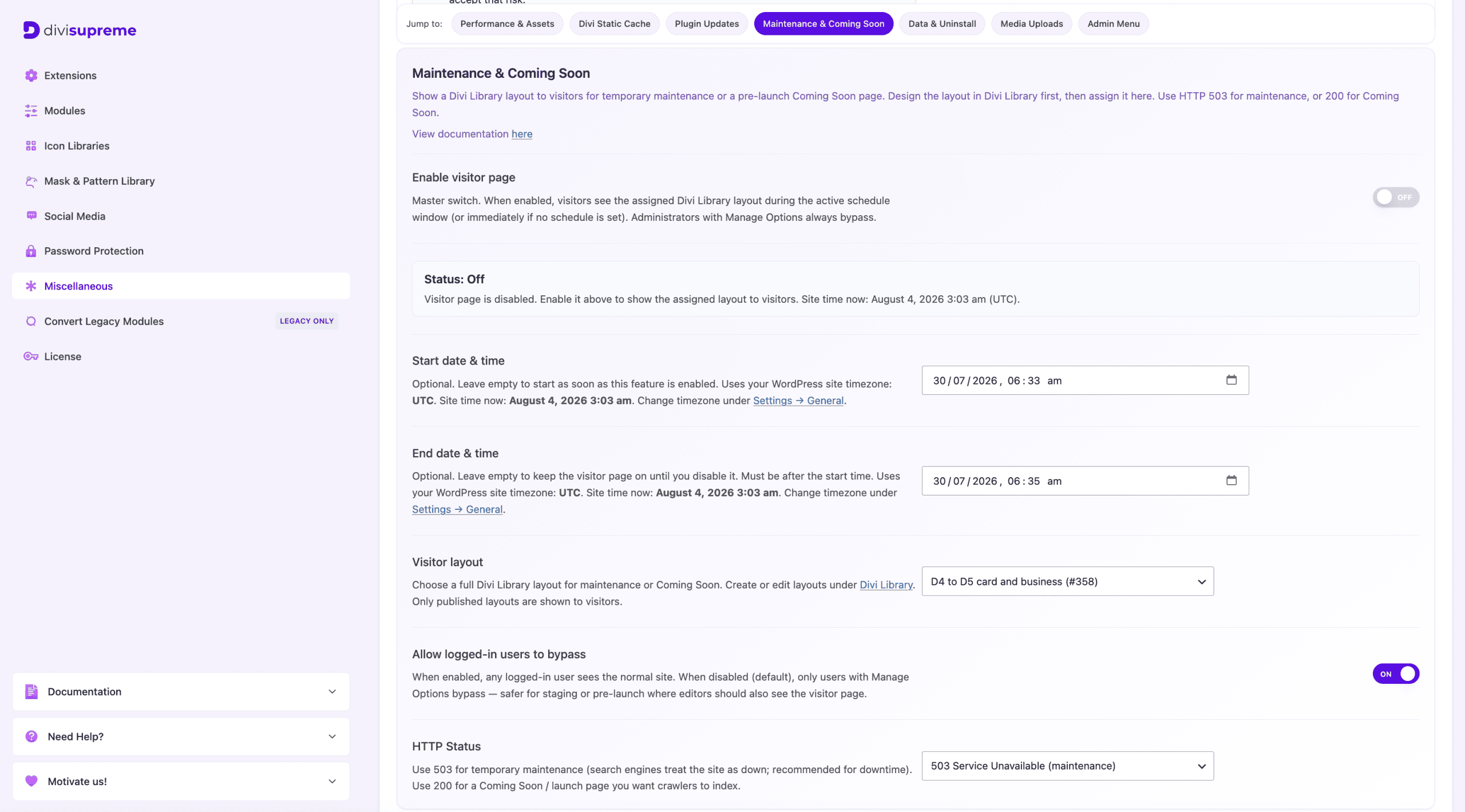Image resolution: width=1465 pixels, height=812 pixels.
Task: Click the Start date & time input field
Action: point(1085,380)
